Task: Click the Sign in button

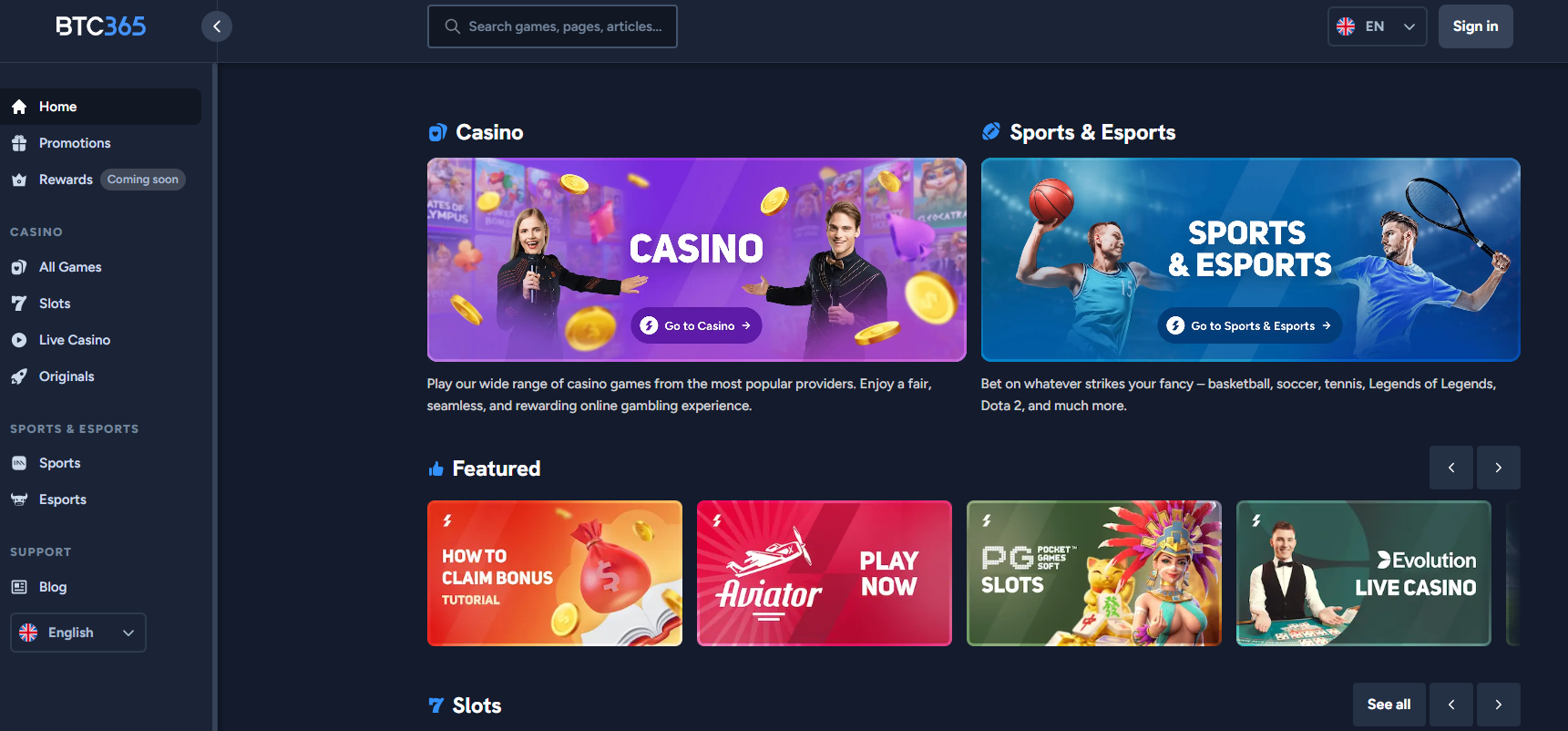Action: (1475, 26)
